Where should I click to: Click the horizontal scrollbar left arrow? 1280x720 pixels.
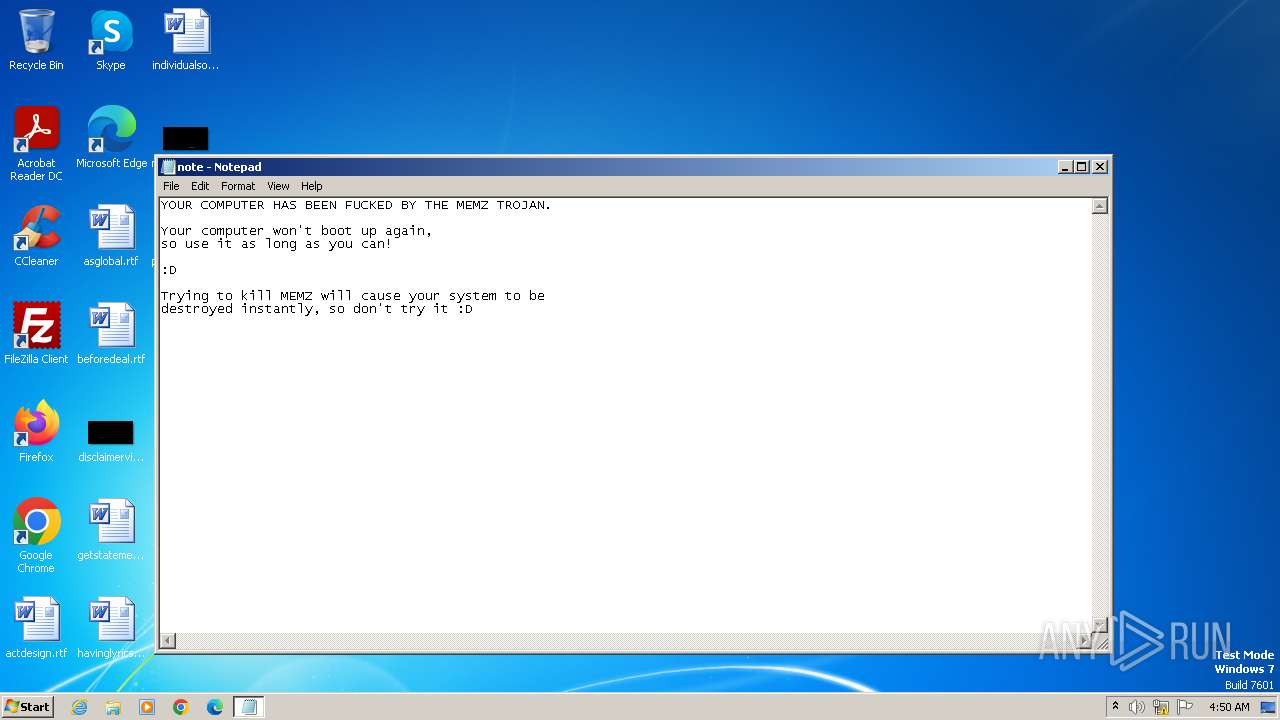click(168, 640)
